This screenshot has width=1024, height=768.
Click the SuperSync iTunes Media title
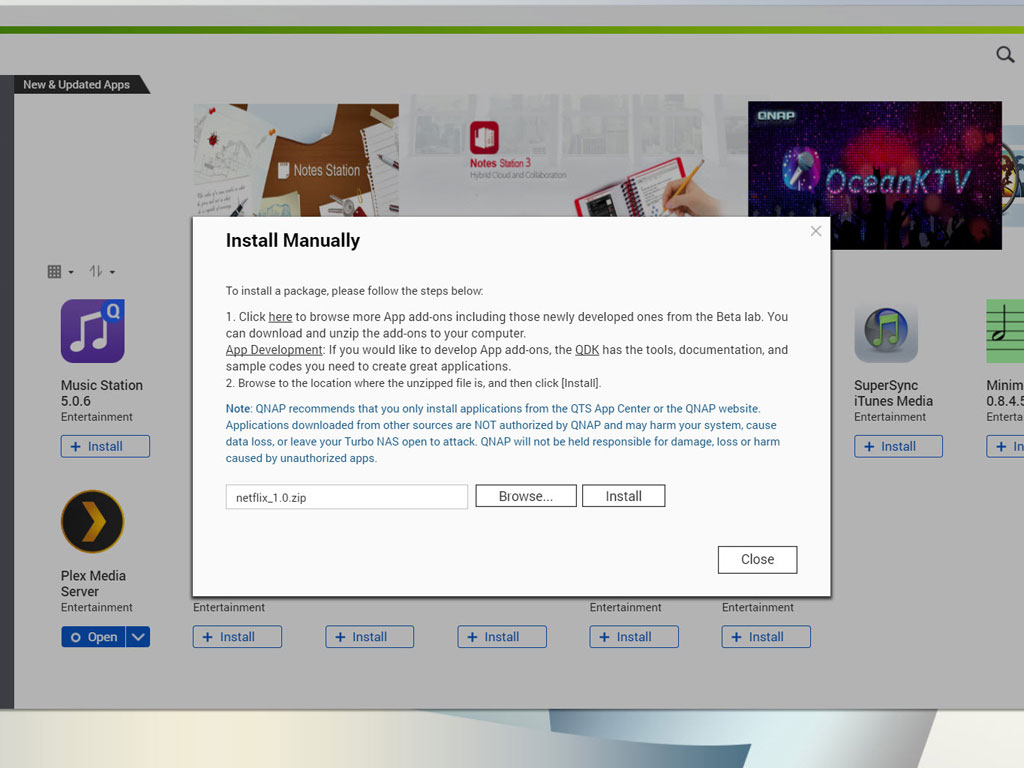[893, 393]
